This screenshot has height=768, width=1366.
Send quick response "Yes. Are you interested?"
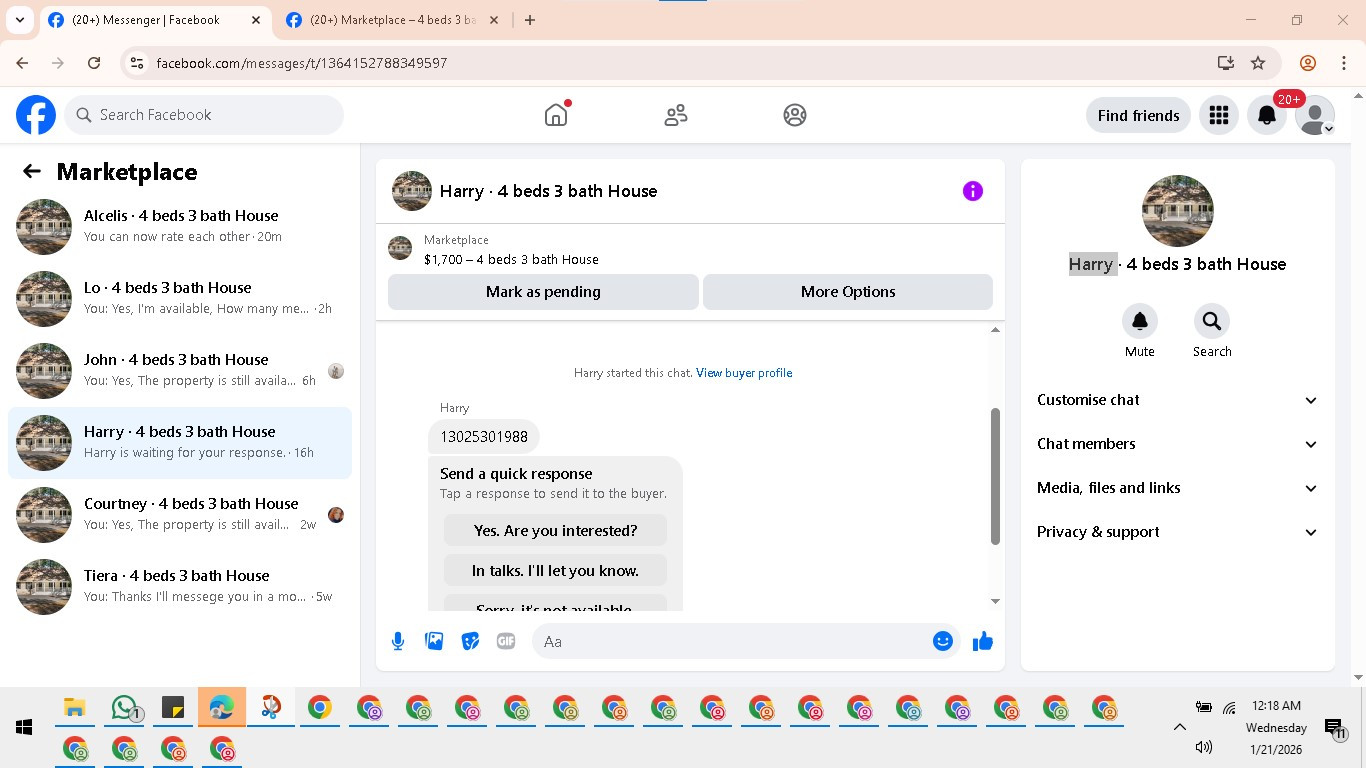coord(555,530)
